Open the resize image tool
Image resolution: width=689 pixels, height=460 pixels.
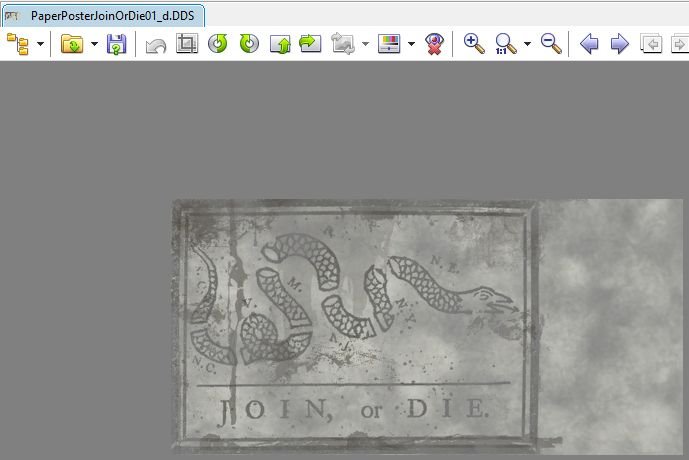pos(344,44)
